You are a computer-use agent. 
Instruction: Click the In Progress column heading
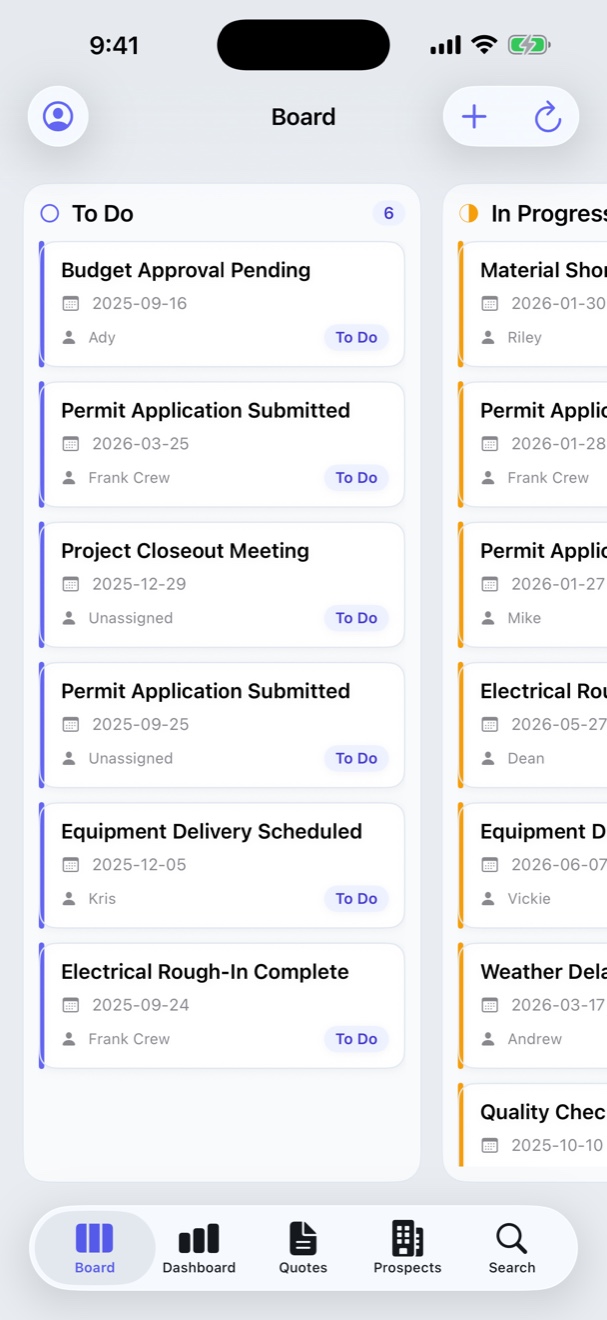click(549, 213)
